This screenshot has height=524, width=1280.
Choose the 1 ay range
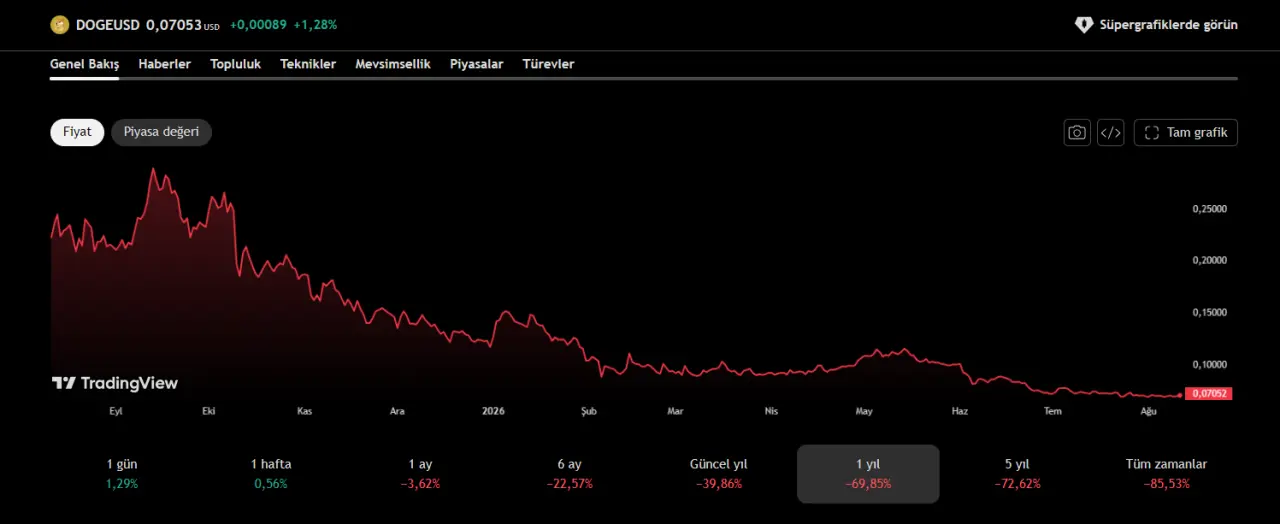click(420, 474)
